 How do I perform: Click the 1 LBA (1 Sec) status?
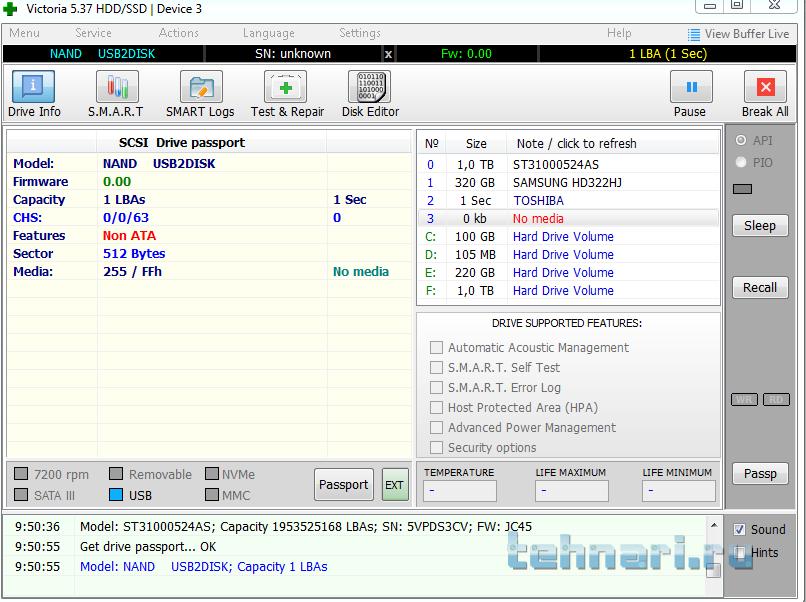click(x=668, y=54)
